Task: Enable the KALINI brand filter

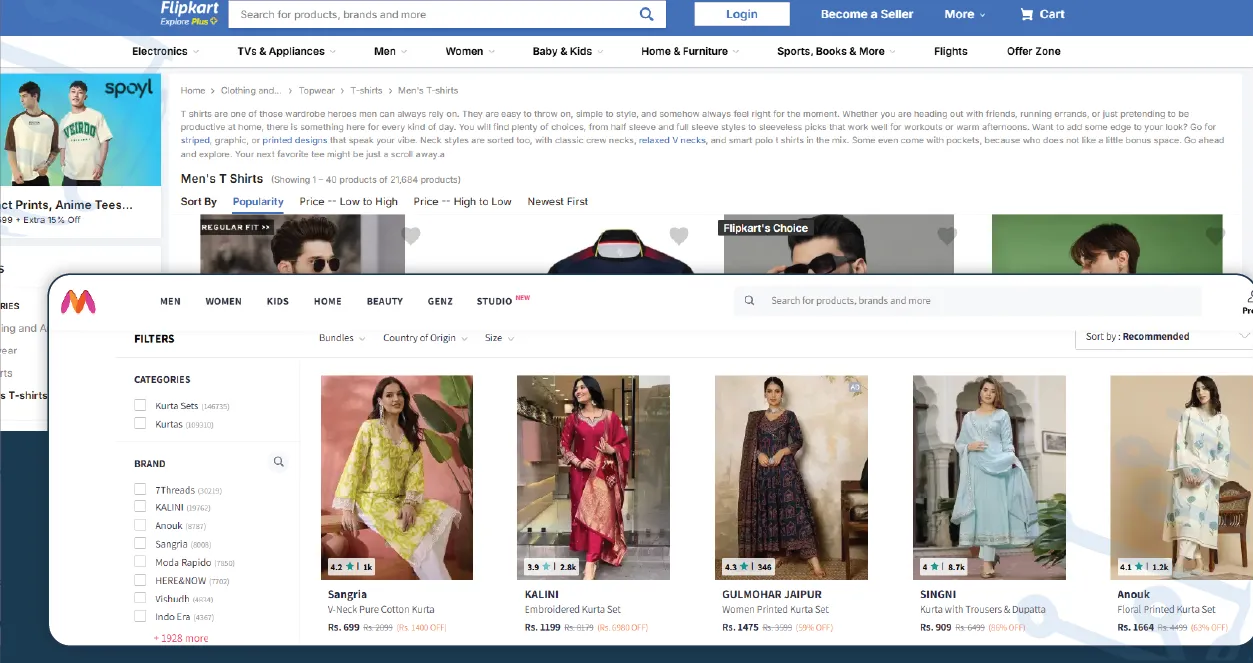Action: point(139,507)
